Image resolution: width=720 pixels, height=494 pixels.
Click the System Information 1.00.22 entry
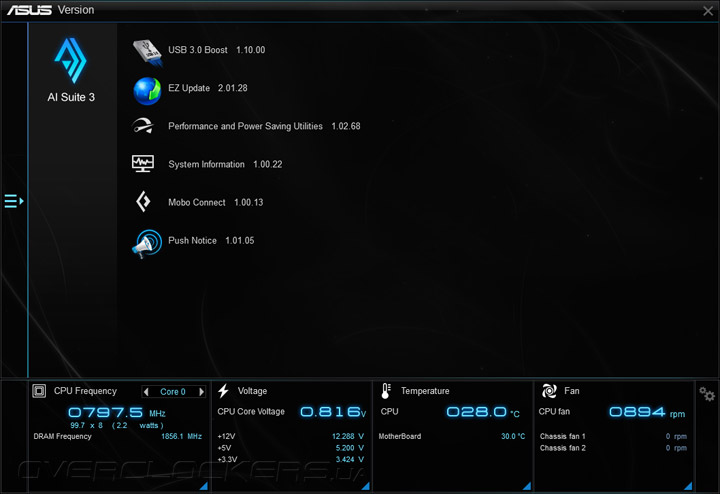[225, 164]
